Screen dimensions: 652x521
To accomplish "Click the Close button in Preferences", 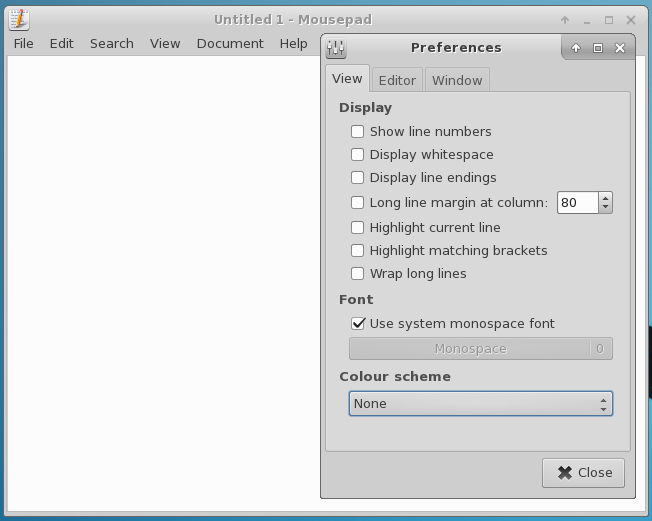I will click(584, 472).
